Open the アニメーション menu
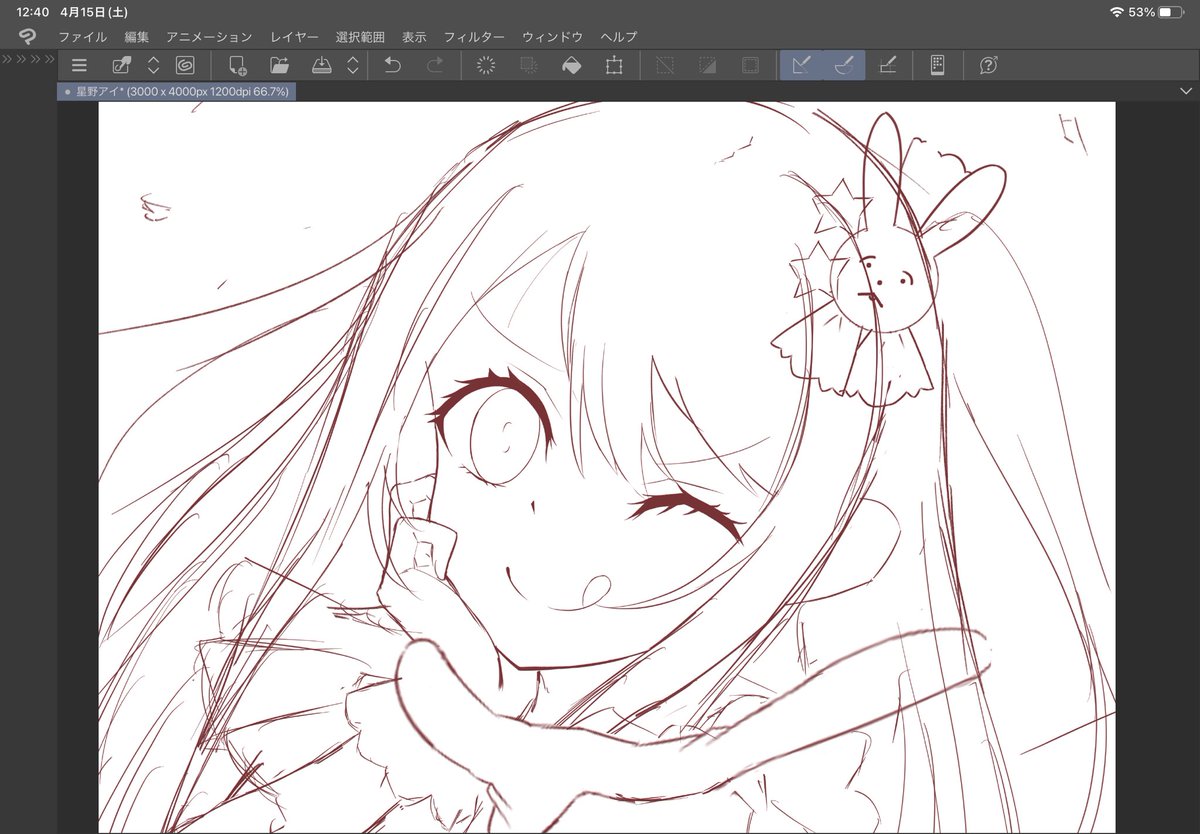Image resolution: width=1200 pixels, height=834 pixels. coord(209,37)
